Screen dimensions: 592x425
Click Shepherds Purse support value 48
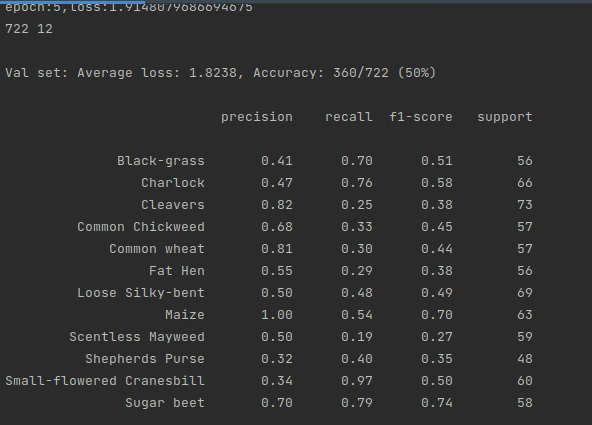tap(525, 359)
